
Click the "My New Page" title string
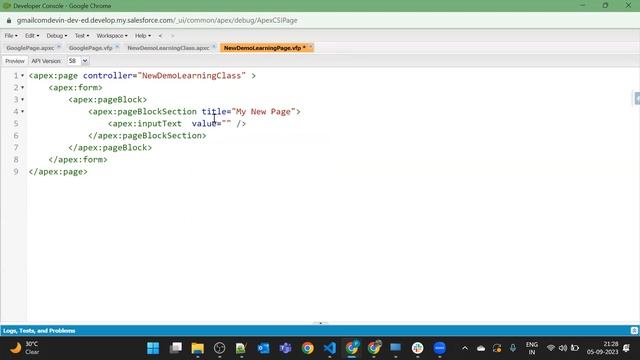click(x=263, y=111)
